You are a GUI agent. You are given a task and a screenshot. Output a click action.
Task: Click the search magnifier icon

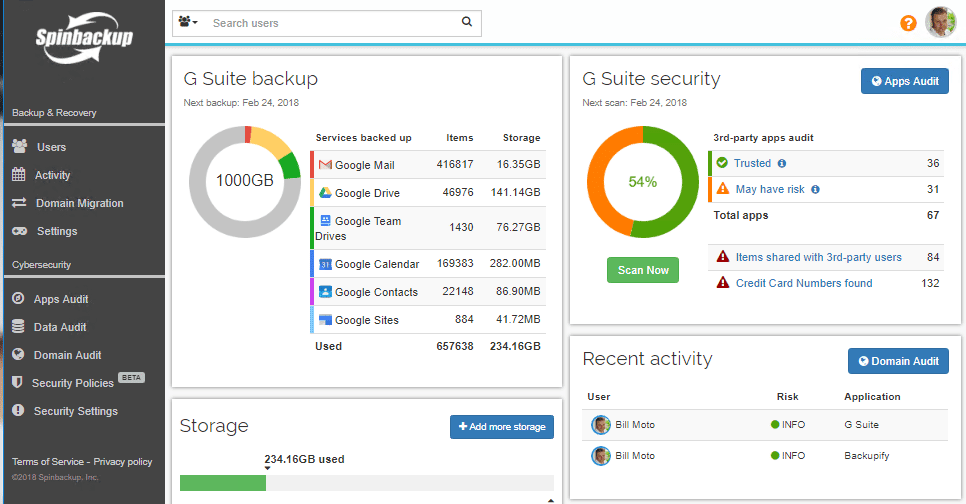click(467, 22)
